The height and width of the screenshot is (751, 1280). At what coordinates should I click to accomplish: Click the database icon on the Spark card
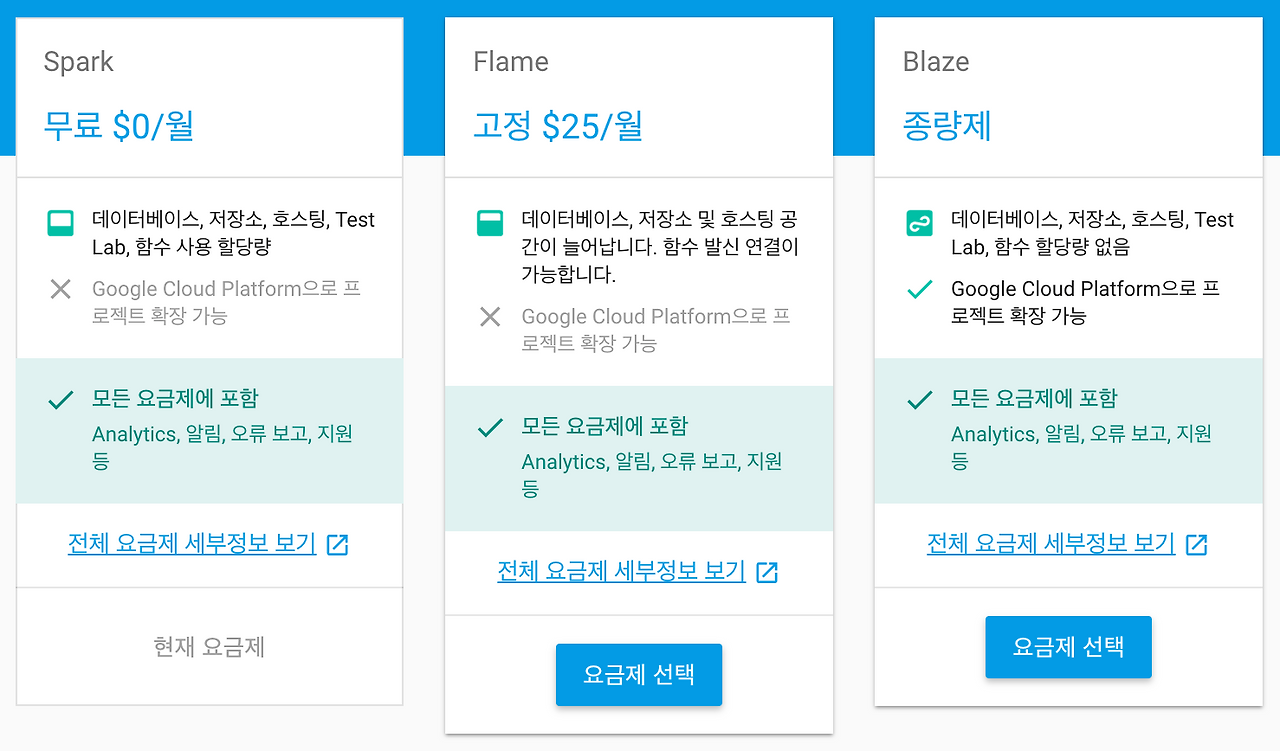(60, 220)
